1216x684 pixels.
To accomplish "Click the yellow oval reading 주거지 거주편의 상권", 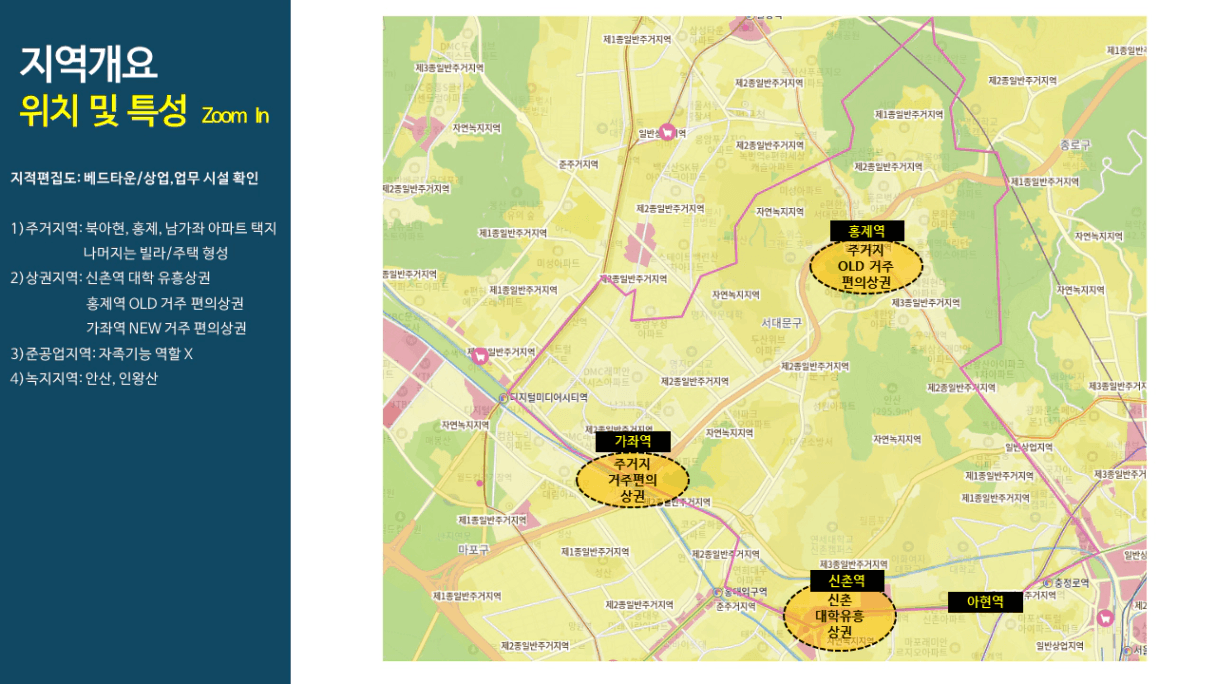I will pos(633,480).
